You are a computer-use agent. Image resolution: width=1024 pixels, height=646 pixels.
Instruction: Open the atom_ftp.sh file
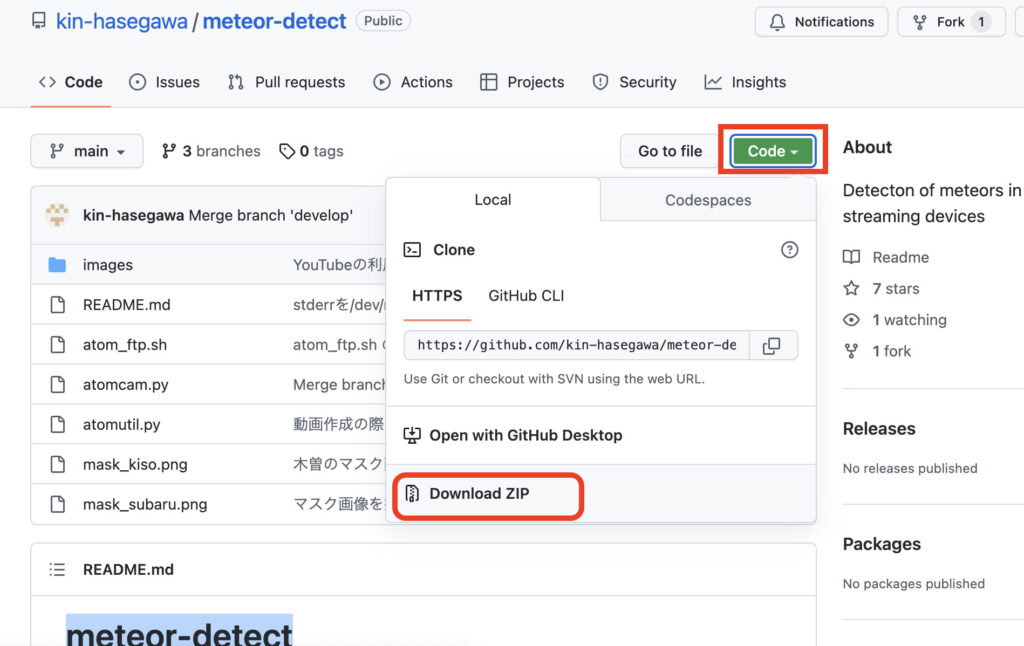tap(125, 345)
